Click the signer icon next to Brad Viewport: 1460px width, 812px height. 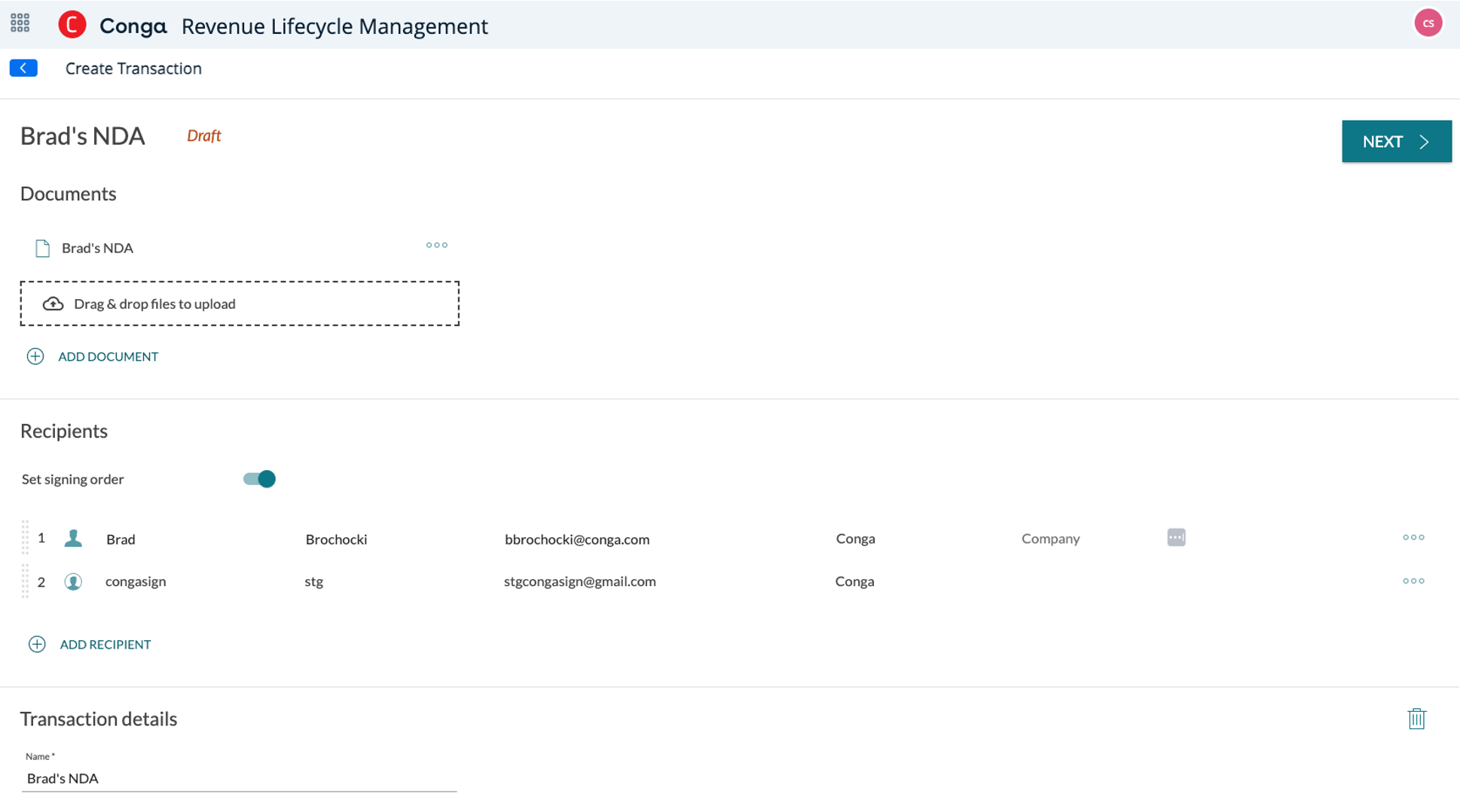(73, 538)
